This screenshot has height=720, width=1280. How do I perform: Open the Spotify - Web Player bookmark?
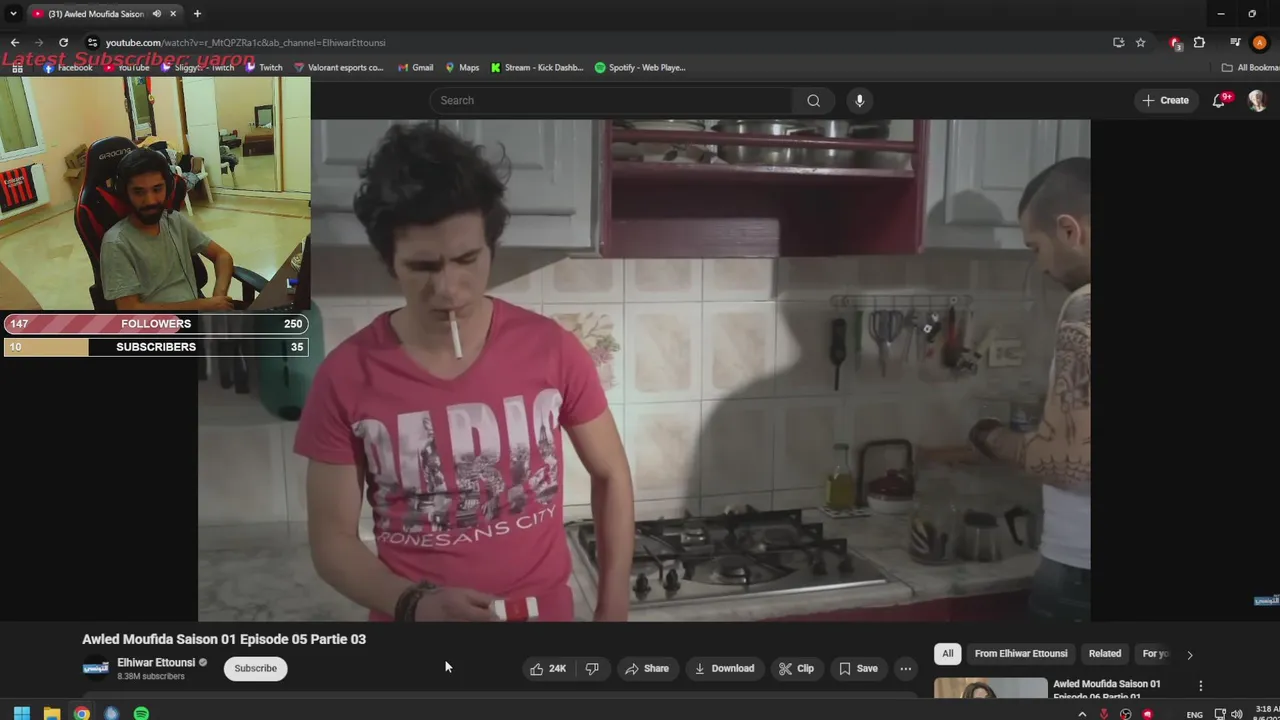pos(640,67)
